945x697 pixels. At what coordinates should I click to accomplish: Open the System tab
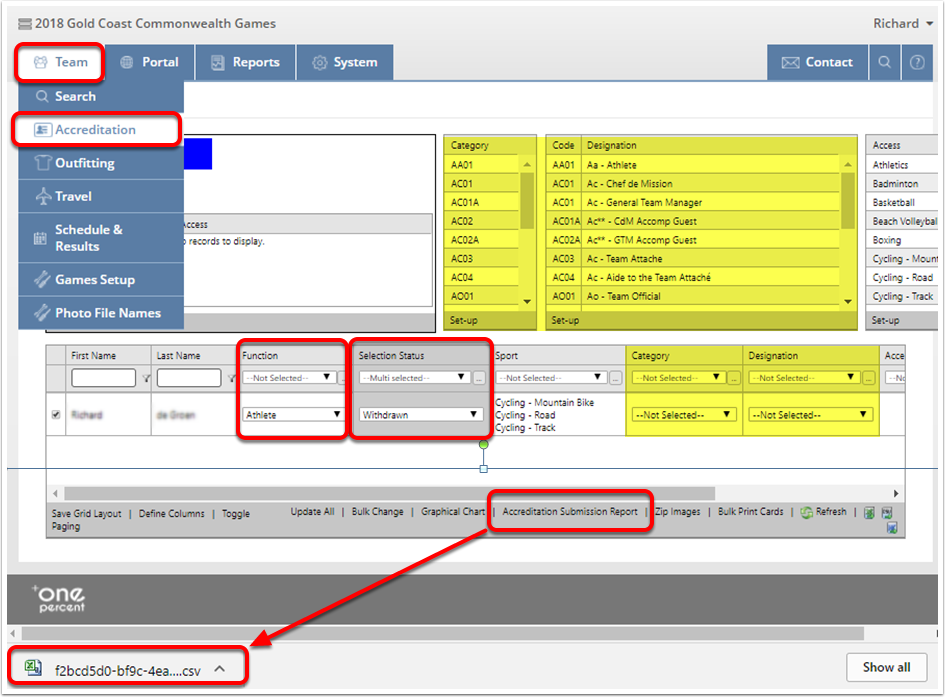pos(345,62)
